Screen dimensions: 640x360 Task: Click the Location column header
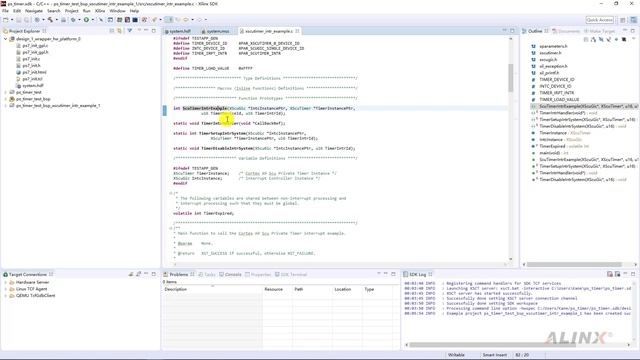point(347,289)
